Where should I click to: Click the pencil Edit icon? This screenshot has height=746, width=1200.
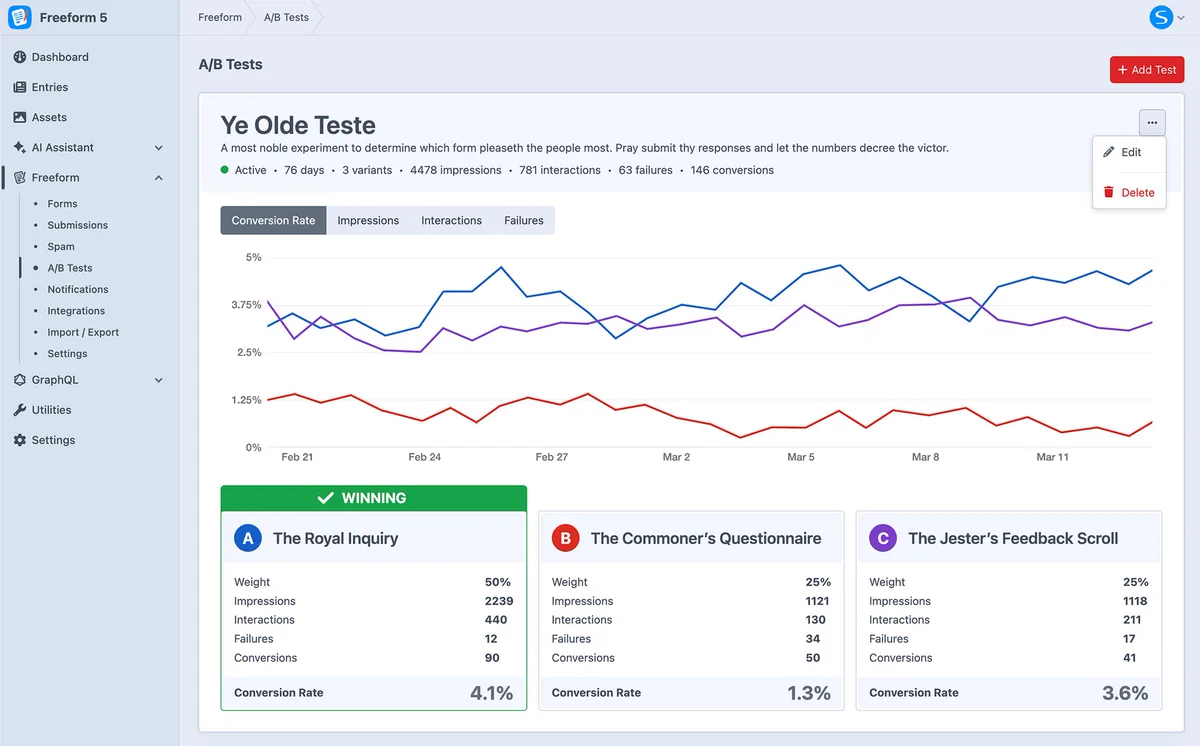[1108, 152]
